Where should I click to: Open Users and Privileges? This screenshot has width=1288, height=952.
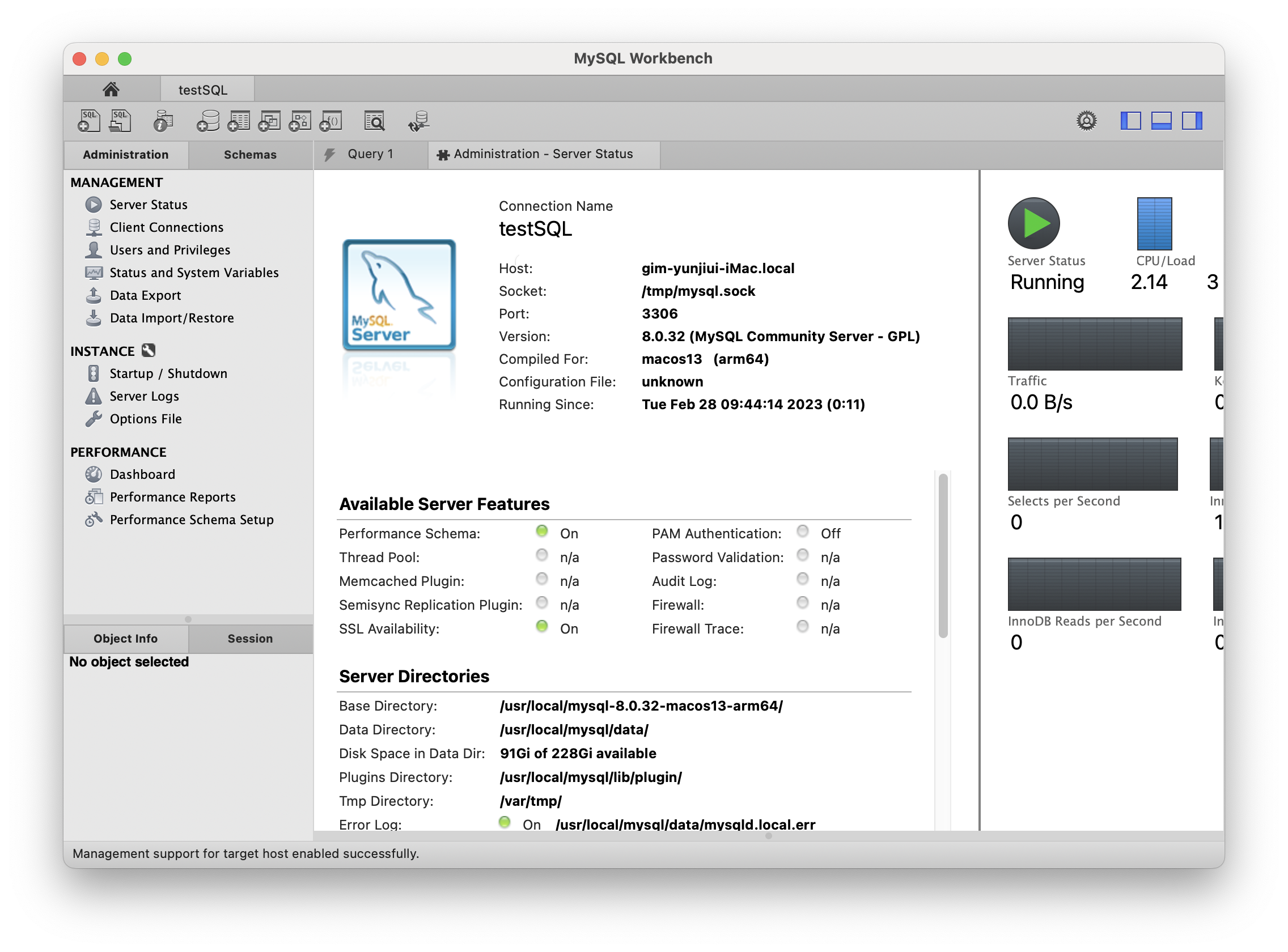170,249
